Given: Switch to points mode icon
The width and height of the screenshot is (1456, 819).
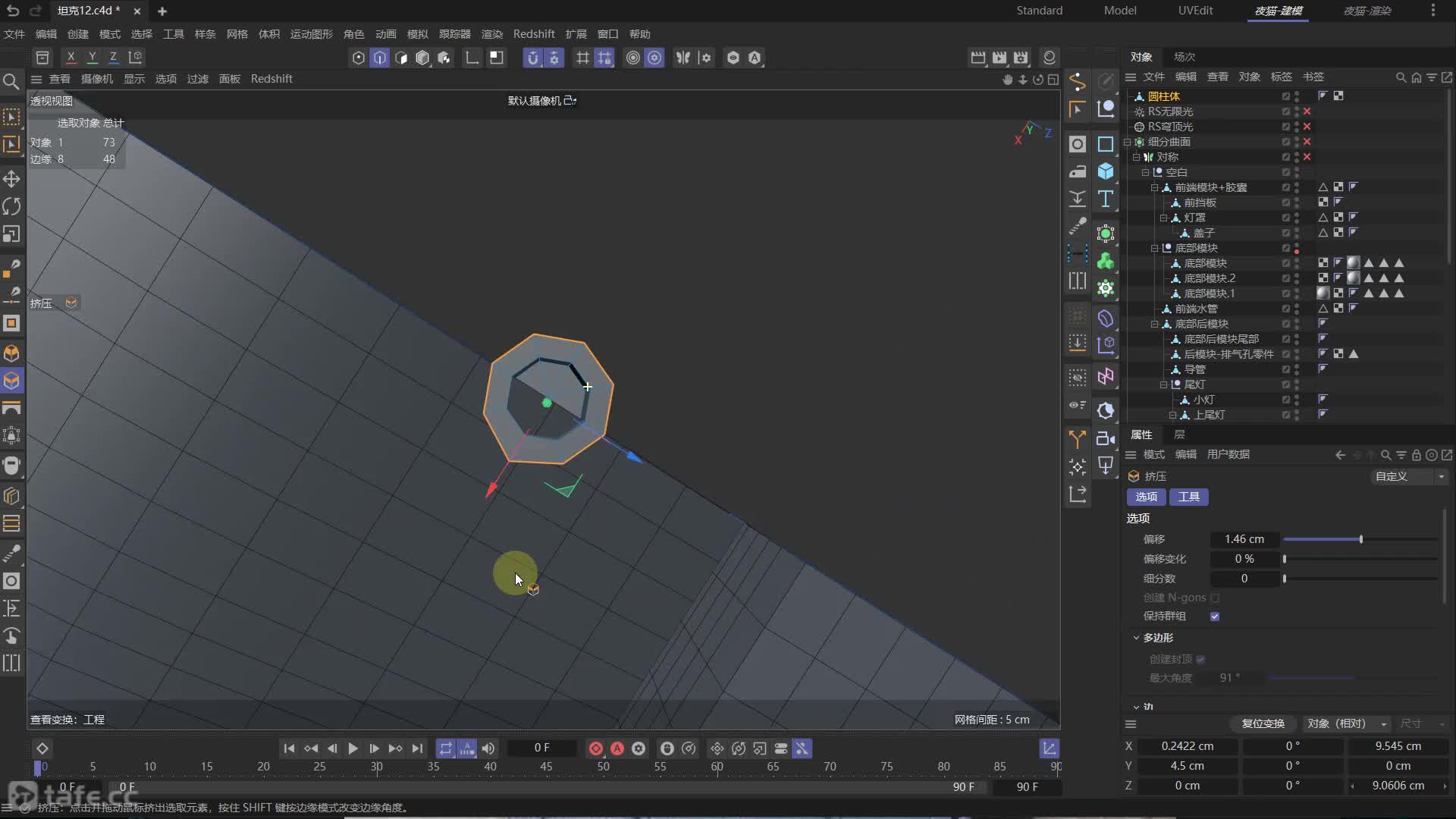Looking at the screenshot, I should 359,58.
